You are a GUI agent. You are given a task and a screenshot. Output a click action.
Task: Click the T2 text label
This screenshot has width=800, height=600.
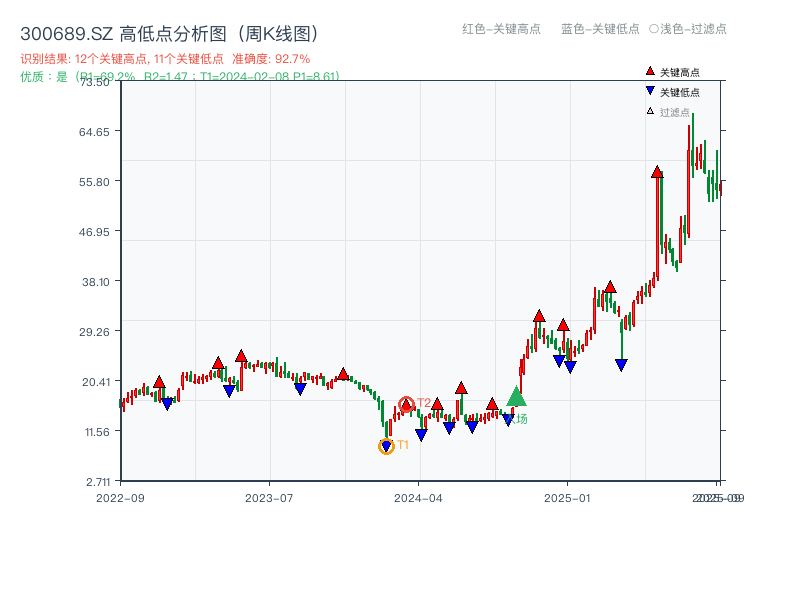[424, 403]
